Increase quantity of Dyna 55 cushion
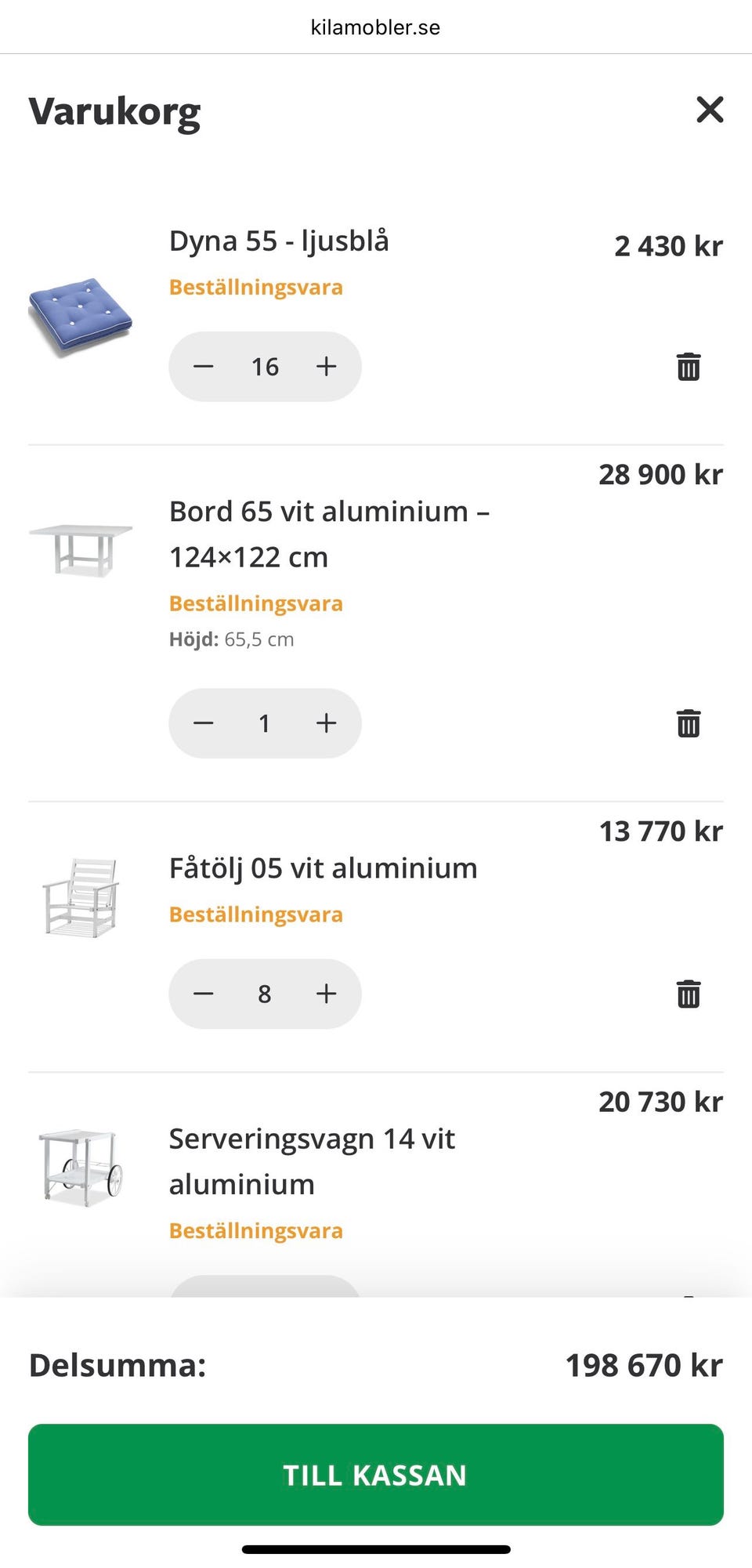 point(326,367)
